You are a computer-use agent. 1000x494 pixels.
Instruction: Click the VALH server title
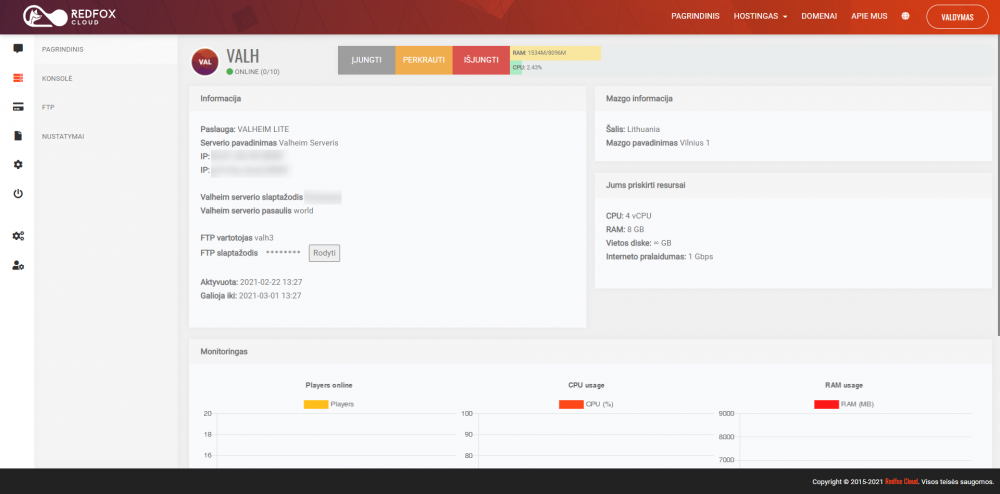tap(243, 55)
